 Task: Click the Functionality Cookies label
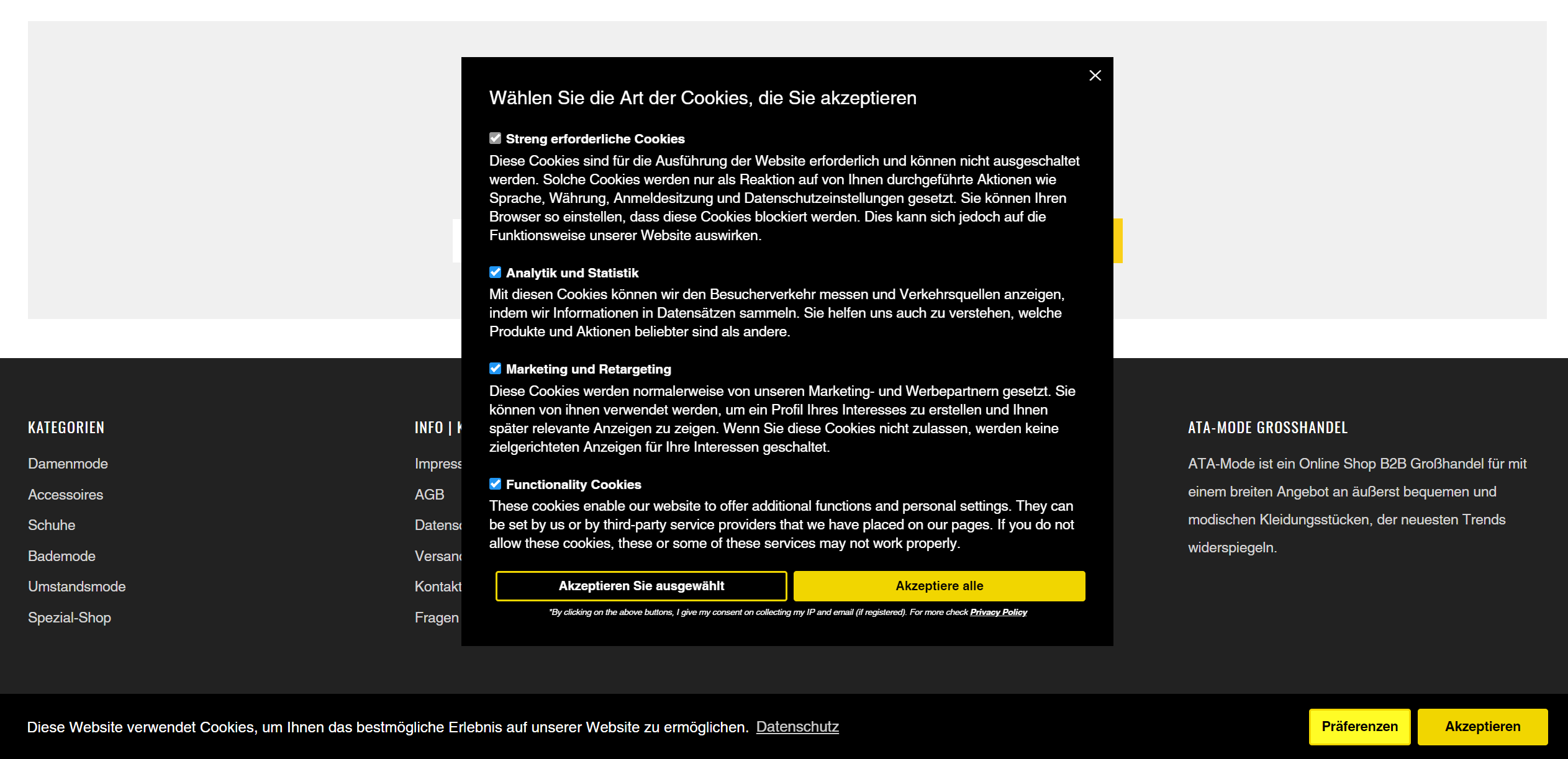pos(574,485)
